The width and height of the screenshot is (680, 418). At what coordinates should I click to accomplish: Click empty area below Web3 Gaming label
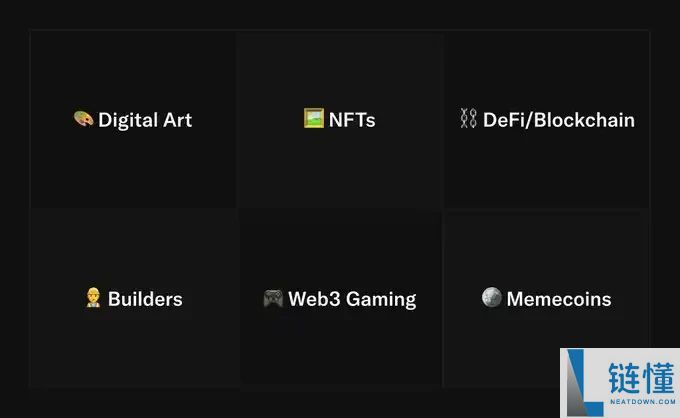pyautogui.click(x=340, y=347)
